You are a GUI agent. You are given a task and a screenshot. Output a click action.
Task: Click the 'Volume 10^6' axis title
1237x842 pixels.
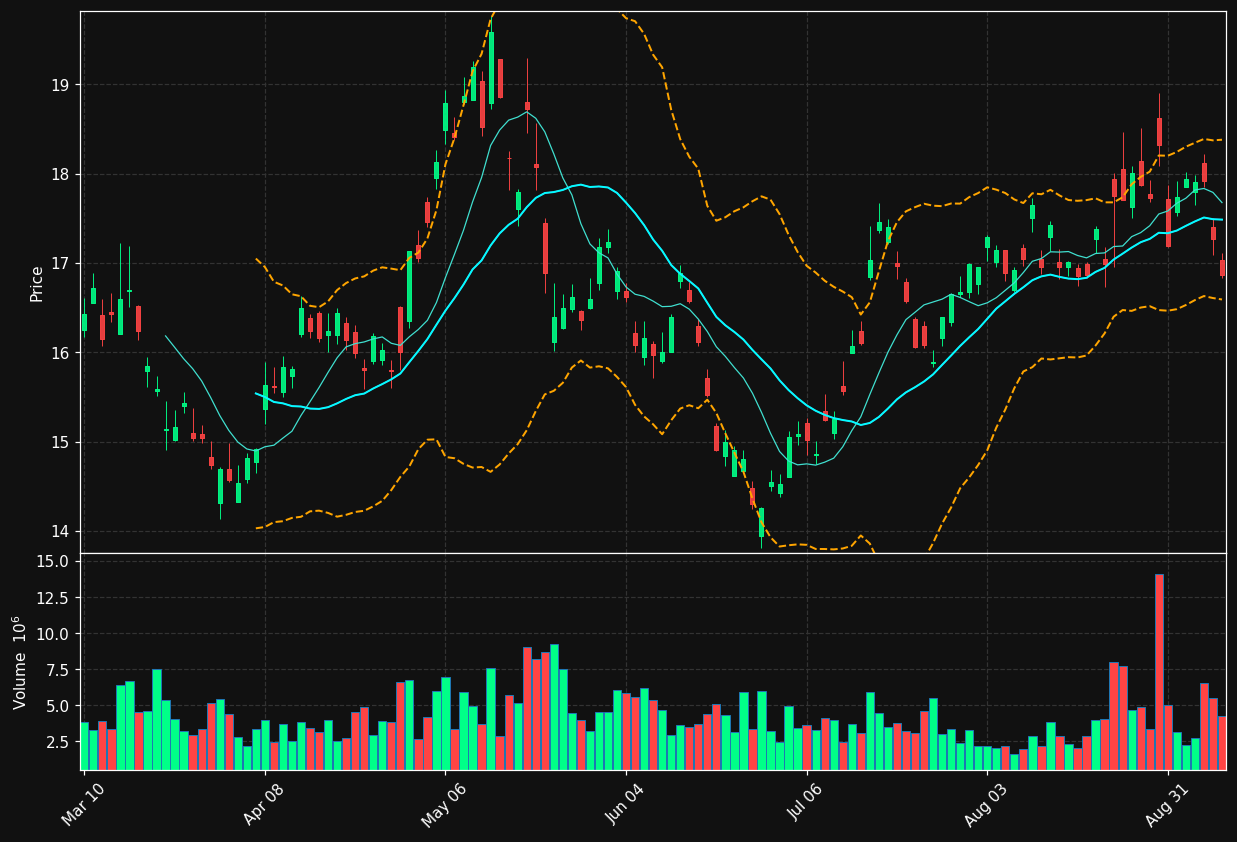(19, 662)
